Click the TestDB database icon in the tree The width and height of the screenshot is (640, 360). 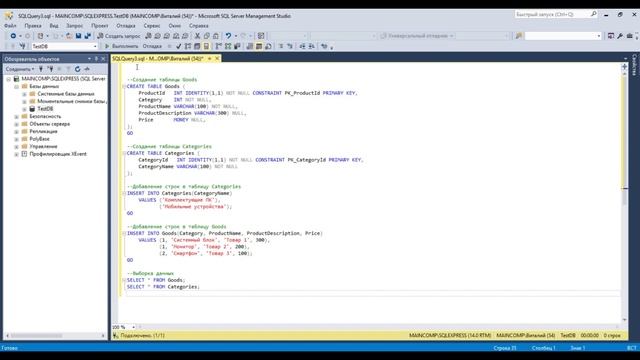point(32,109)
